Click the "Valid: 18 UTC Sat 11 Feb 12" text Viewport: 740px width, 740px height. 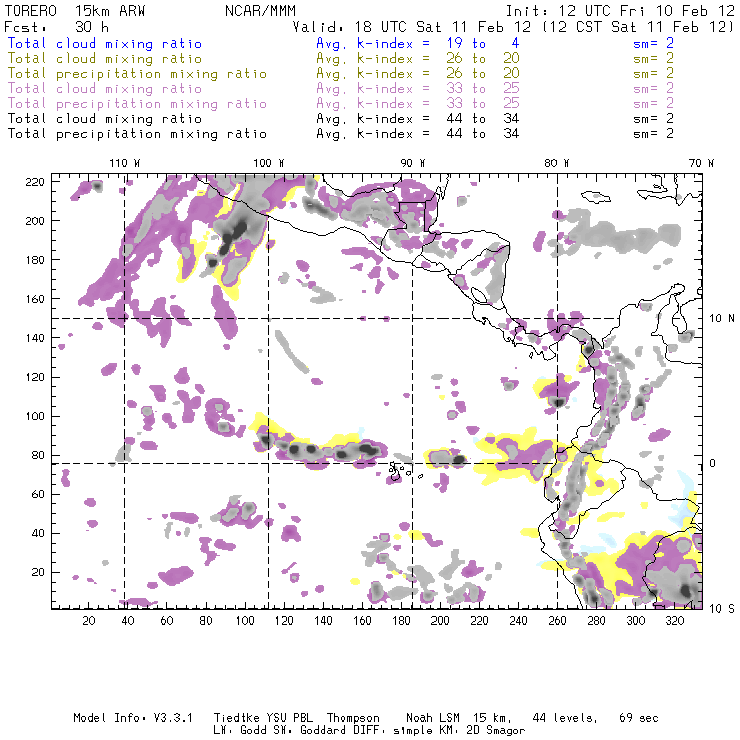click(412, 27)
